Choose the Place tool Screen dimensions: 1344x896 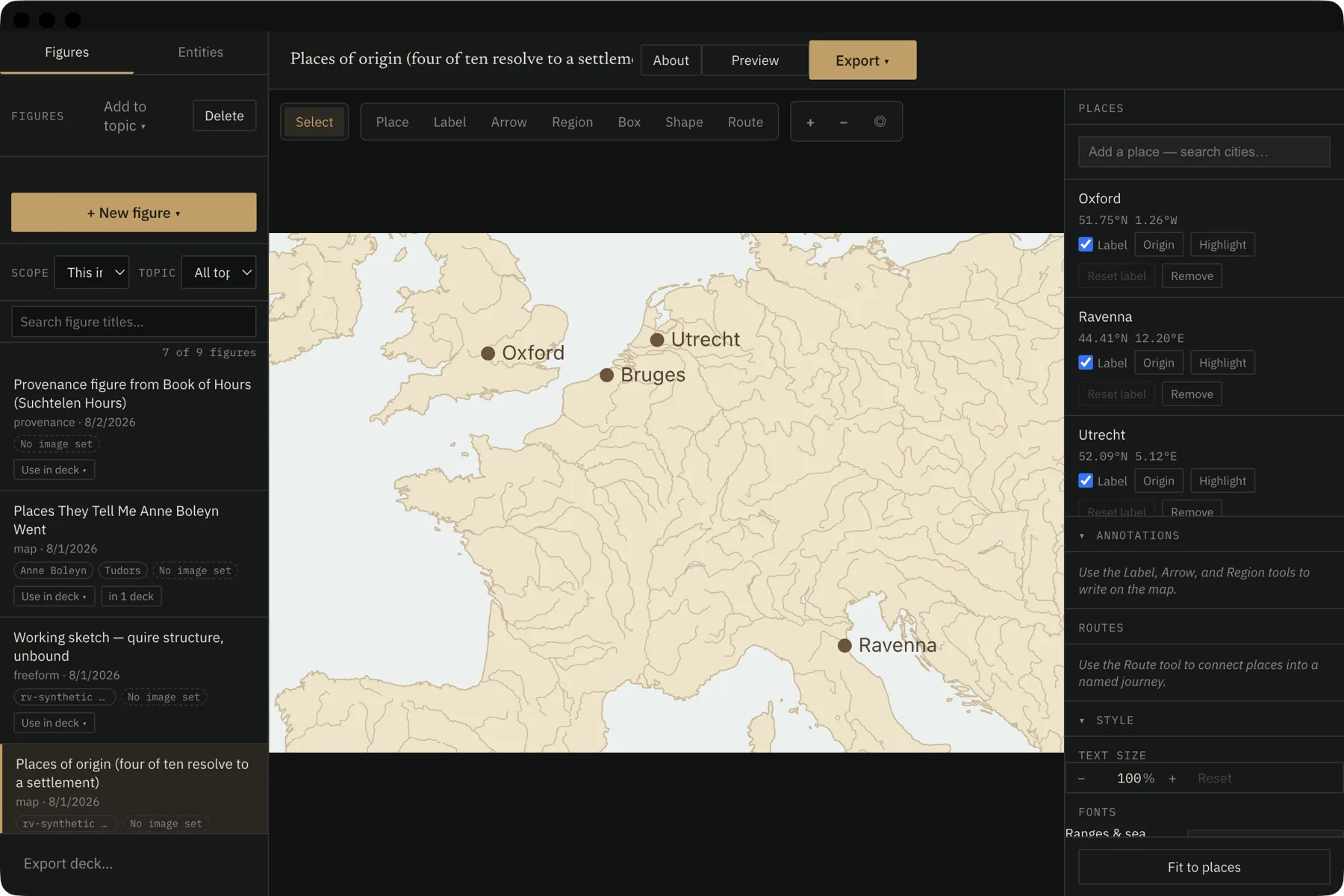(x=392, y=122)
